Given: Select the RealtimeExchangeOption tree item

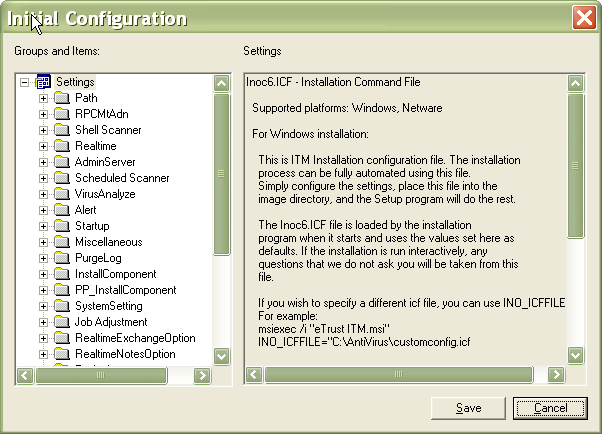Looking at the screenshot, I should pyautogui.click(x=135, y=338).
